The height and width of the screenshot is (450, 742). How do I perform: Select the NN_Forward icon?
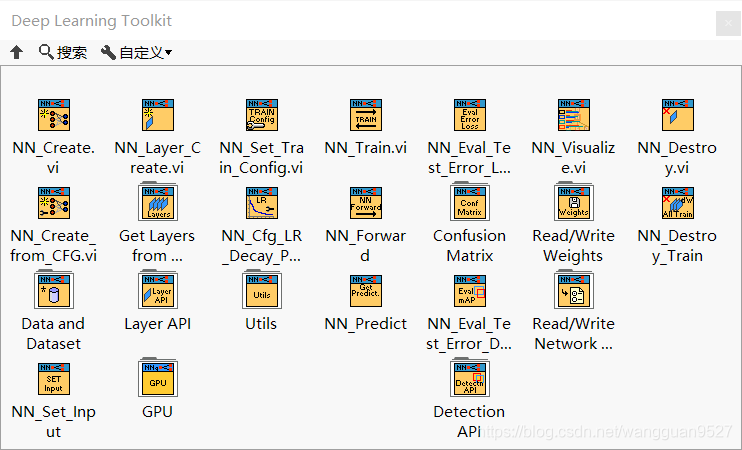point(366,203)
